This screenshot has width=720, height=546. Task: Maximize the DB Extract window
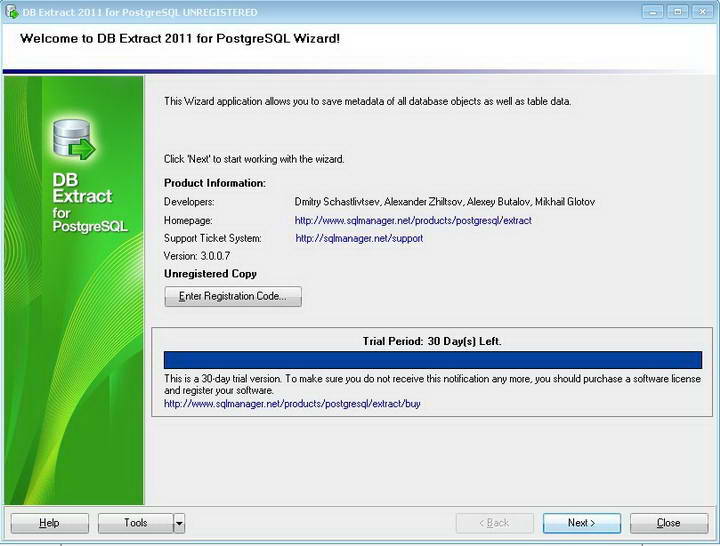point(678,12)
